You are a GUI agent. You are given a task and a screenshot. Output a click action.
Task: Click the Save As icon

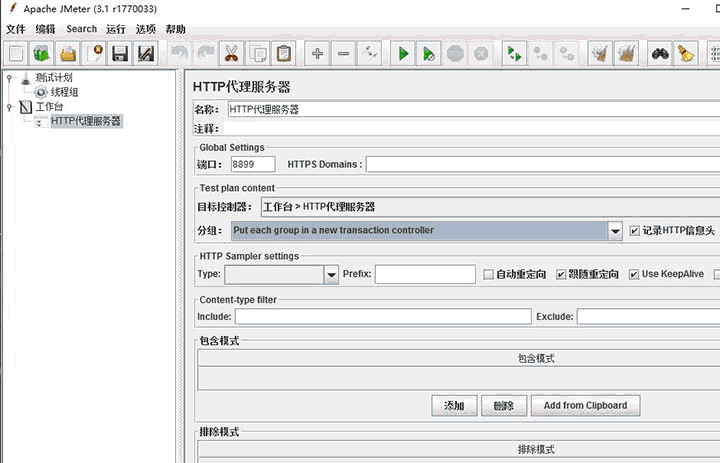[146, 54]
